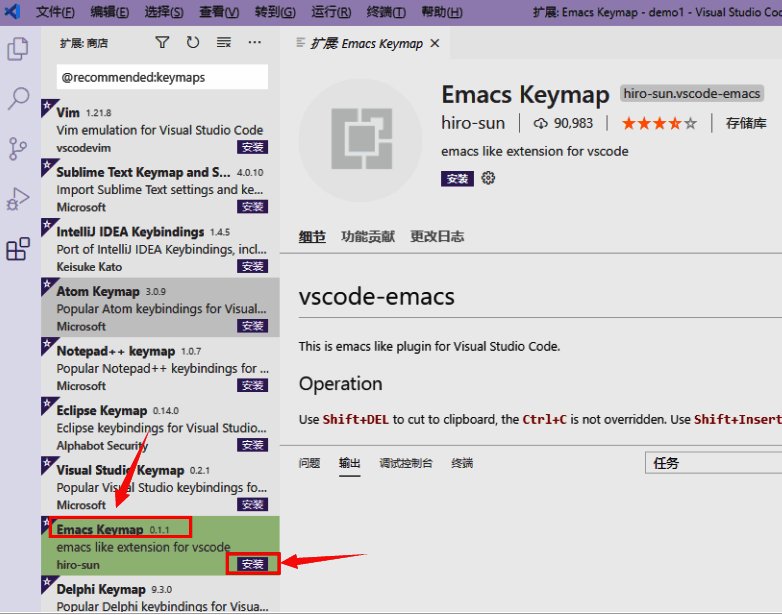Viewport: 782px width, 615px height.
Task: Open the 选择(S) menu
Action: [164, 12]
